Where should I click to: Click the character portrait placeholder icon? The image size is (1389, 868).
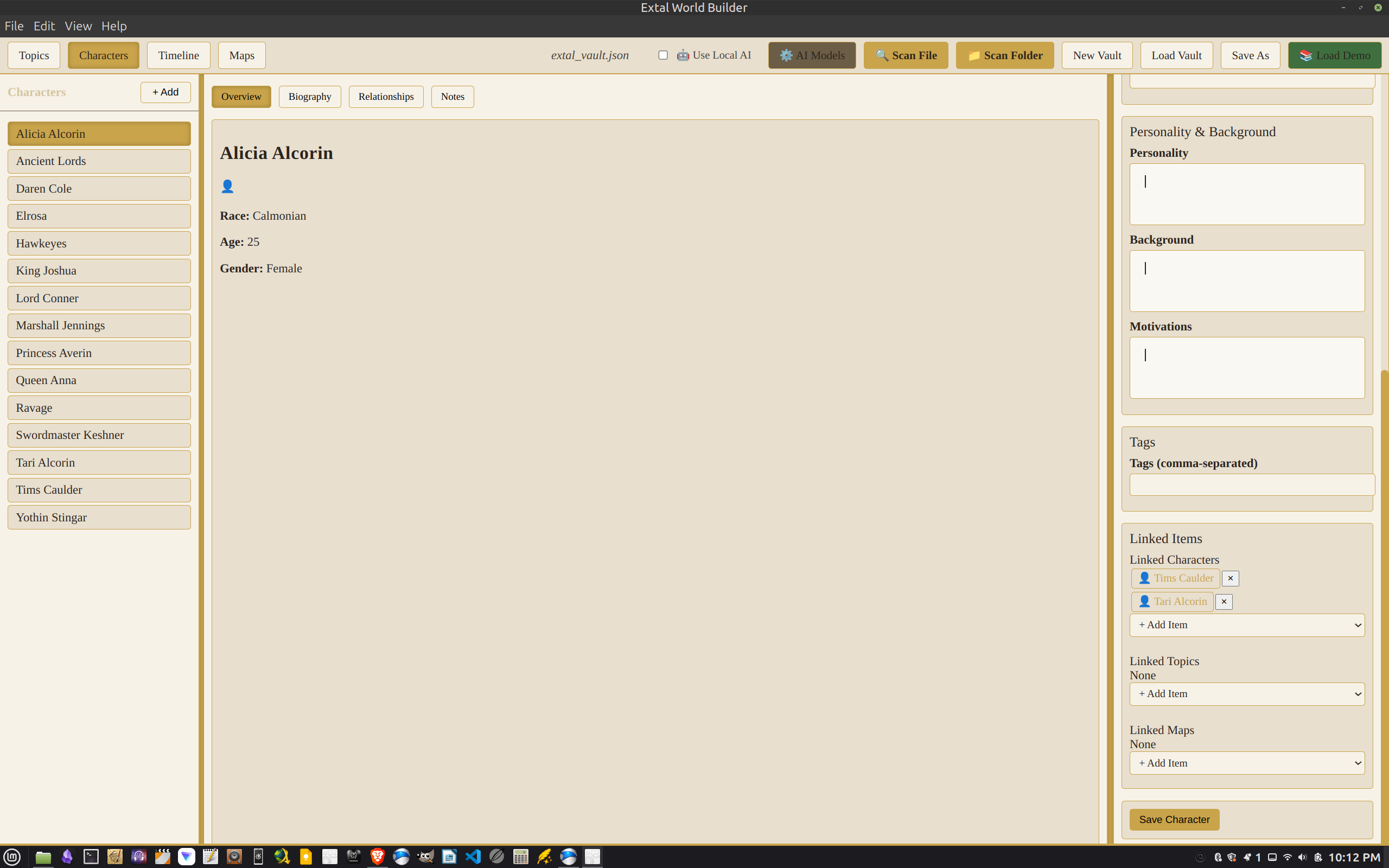click(227, 187)
